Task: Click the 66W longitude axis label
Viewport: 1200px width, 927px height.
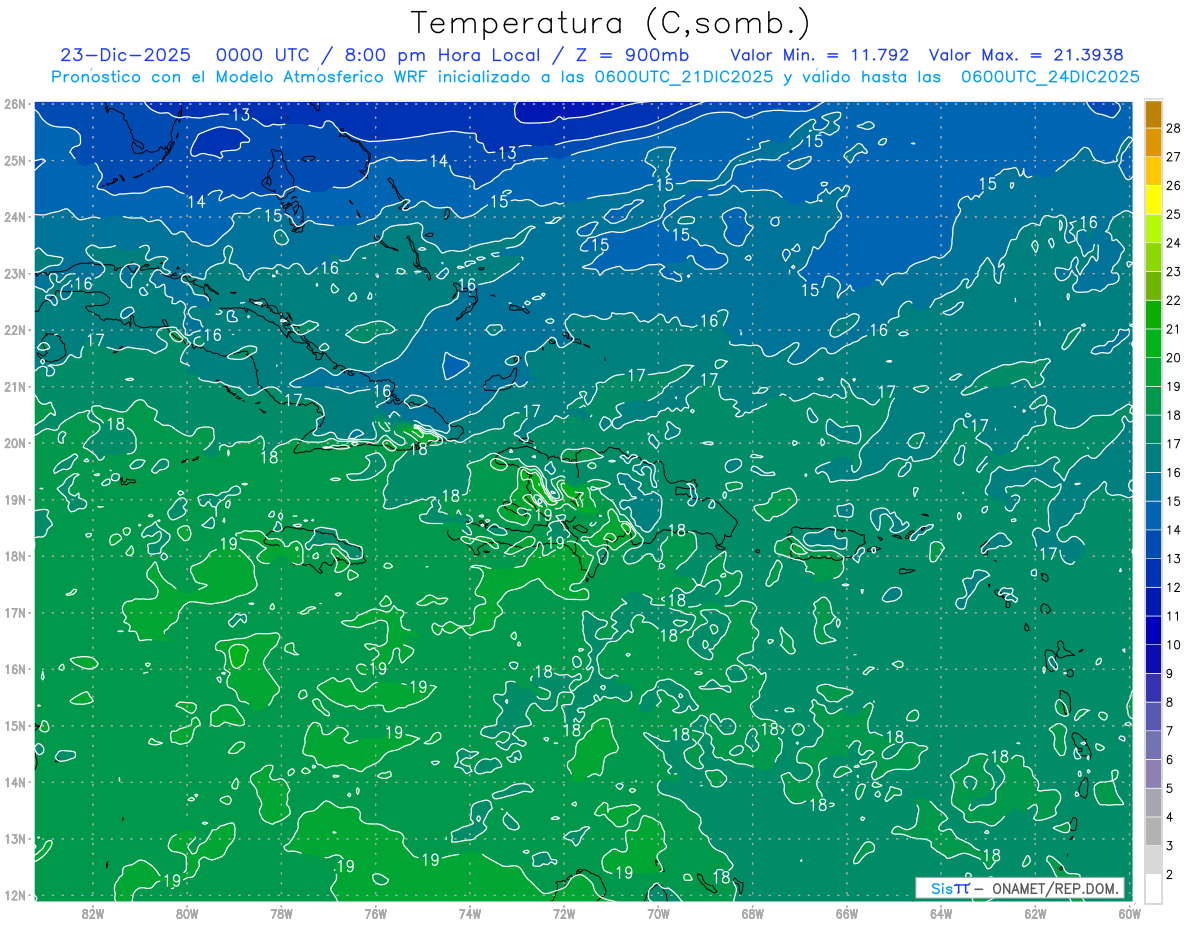Action: click(x=846, y=913)
